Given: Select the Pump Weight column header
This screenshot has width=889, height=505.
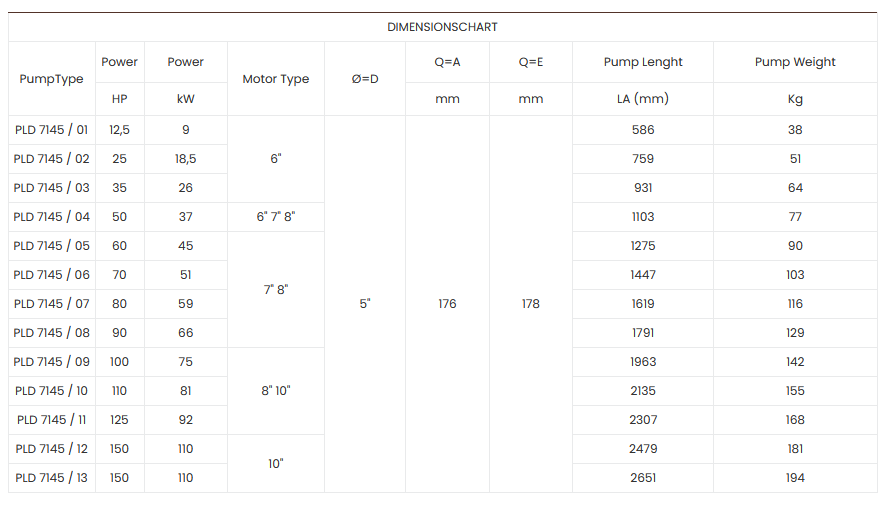Looking at the screenshot, I should [x=795, y=62].
